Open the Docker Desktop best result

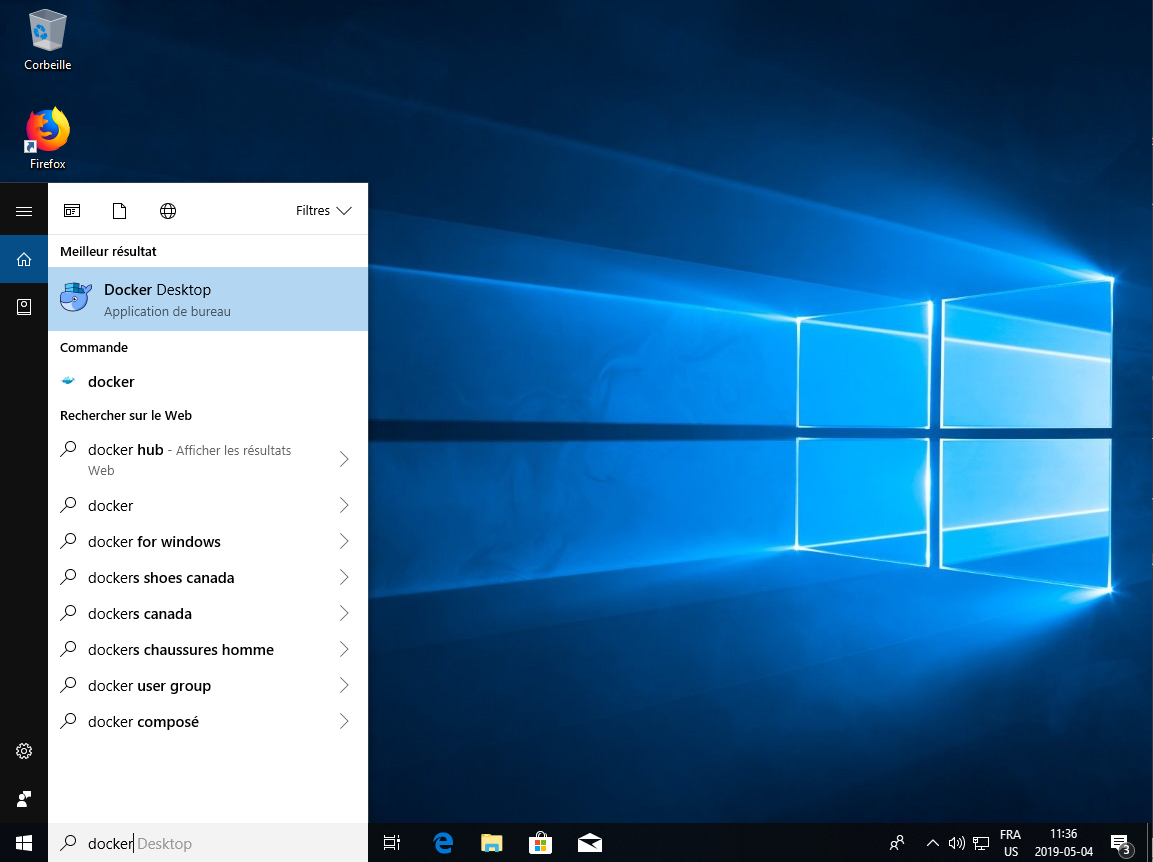click(x=207, y=299)
